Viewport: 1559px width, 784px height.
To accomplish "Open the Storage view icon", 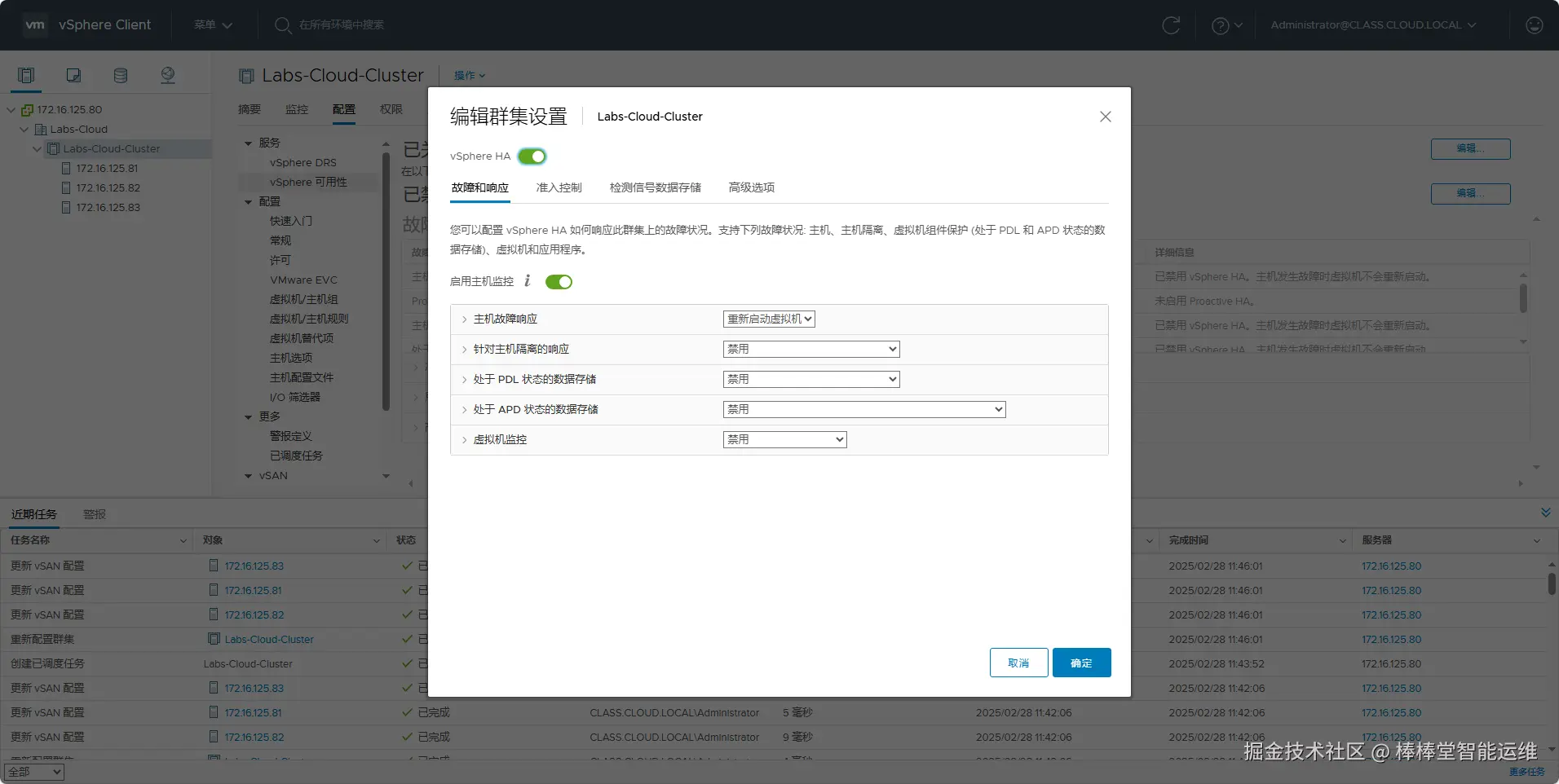I will tap(121, 75).
